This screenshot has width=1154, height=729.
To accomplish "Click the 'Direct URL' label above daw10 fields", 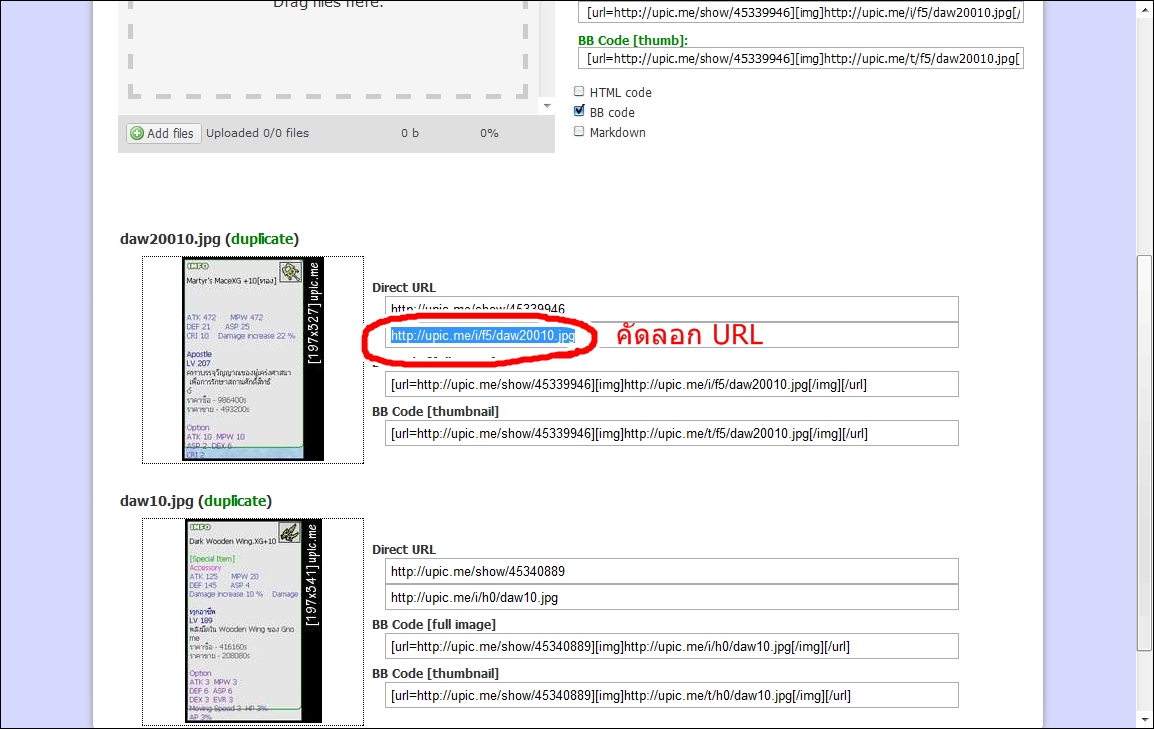I will tap(404, 550).
